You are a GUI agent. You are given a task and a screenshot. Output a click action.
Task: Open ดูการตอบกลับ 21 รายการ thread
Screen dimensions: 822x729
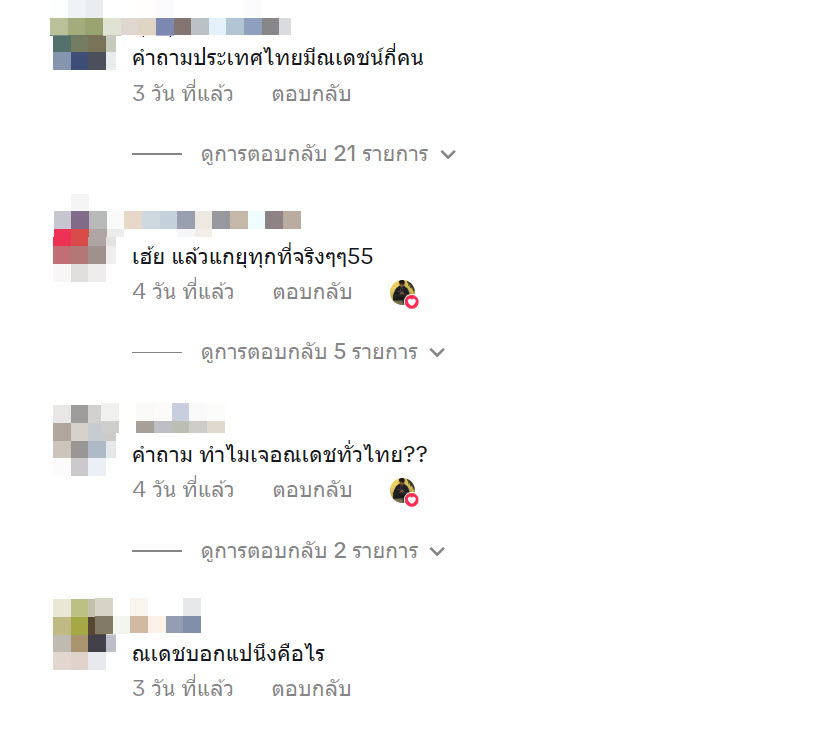coord(315,155)
